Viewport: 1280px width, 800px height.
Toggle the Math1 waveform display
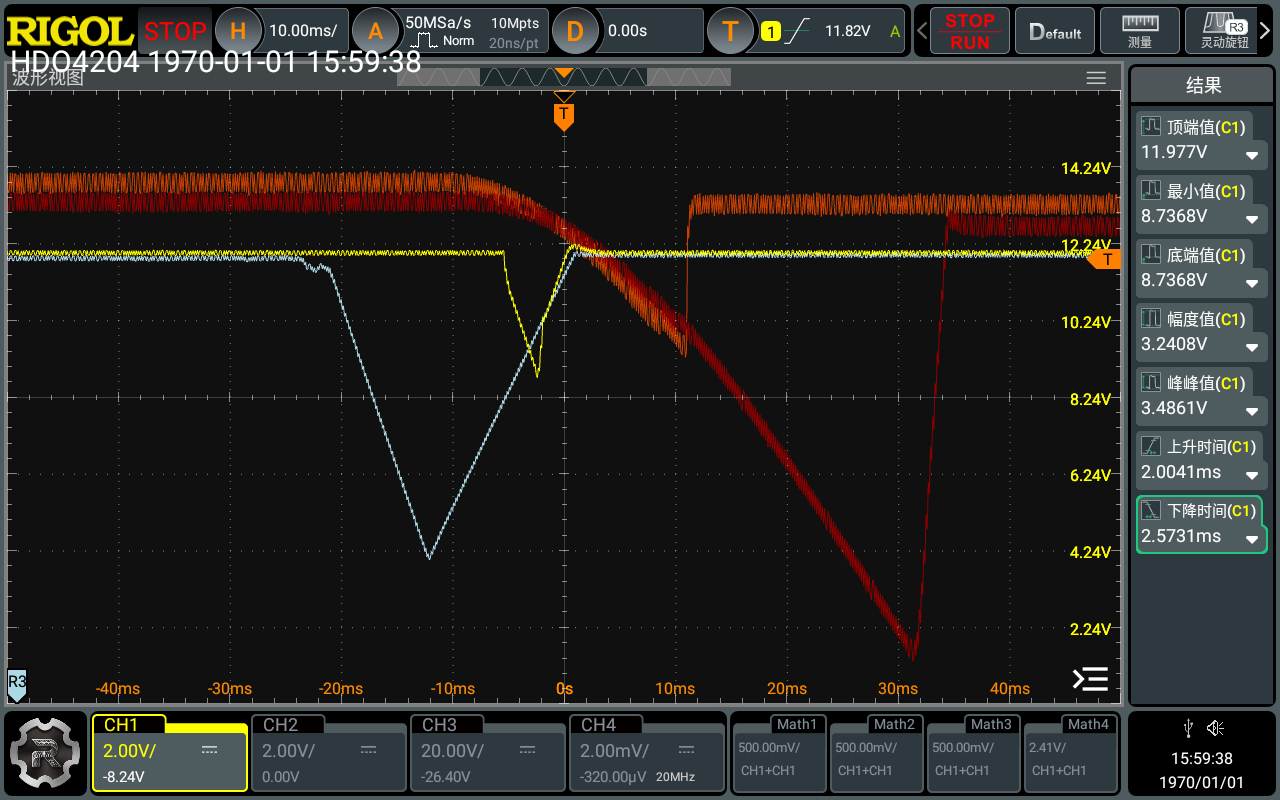click(x=779, y=752)
